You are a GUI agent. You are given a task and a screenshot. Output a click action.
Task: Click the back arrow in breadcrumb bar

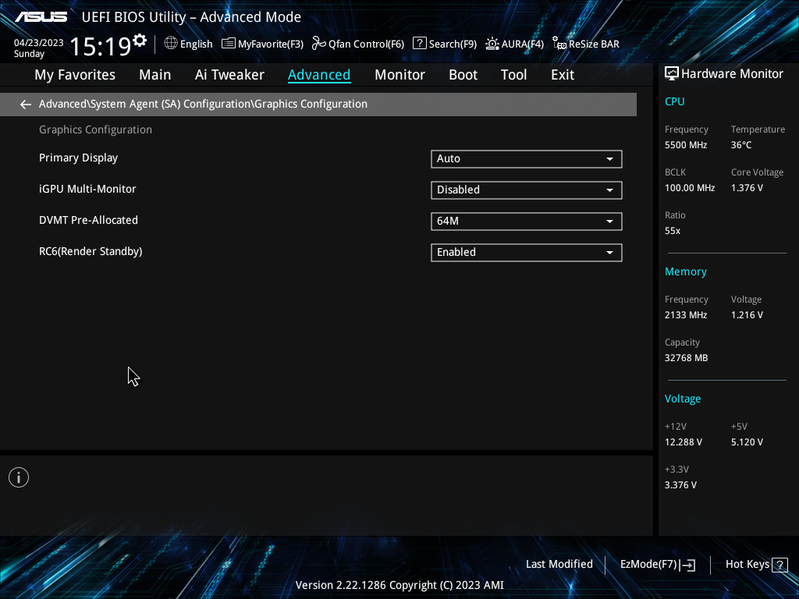25,104
